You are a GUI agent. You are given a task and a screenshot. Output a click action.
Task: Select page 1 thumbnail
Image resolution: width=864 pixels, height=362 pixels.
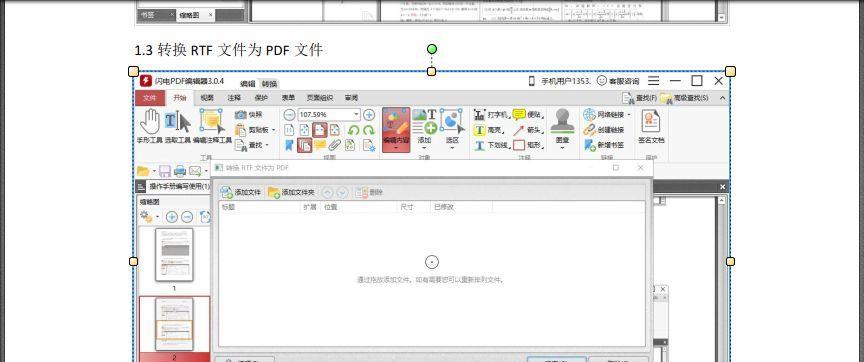coord(174,255)
